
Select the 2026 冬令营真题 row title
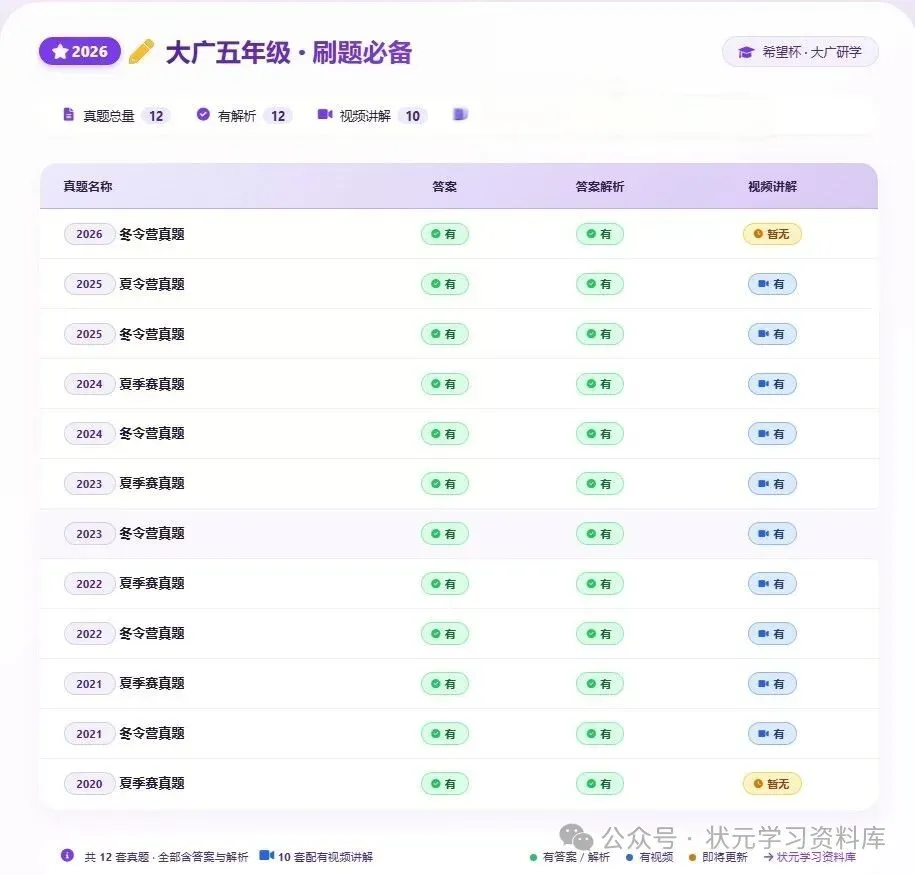(x=152, y=234)
